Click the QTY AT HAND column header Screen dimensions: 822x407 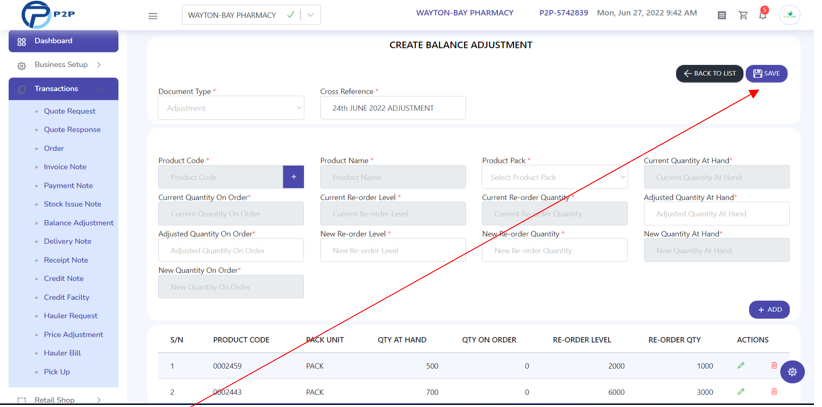[402, 340]
